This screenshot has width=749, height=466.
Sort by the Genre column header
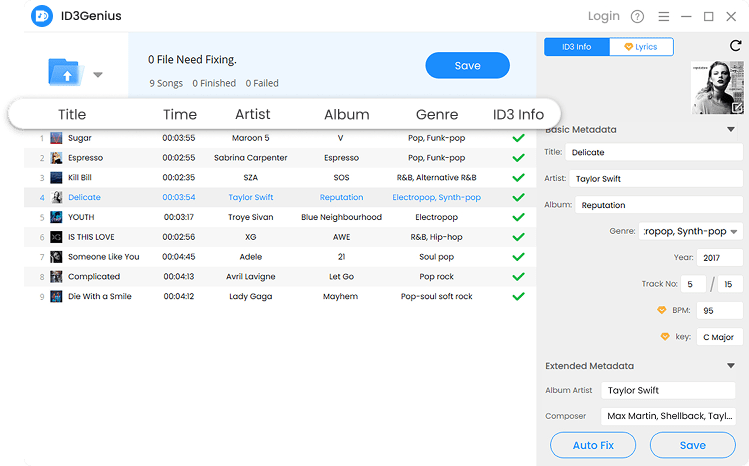click(x=437, y=114)
